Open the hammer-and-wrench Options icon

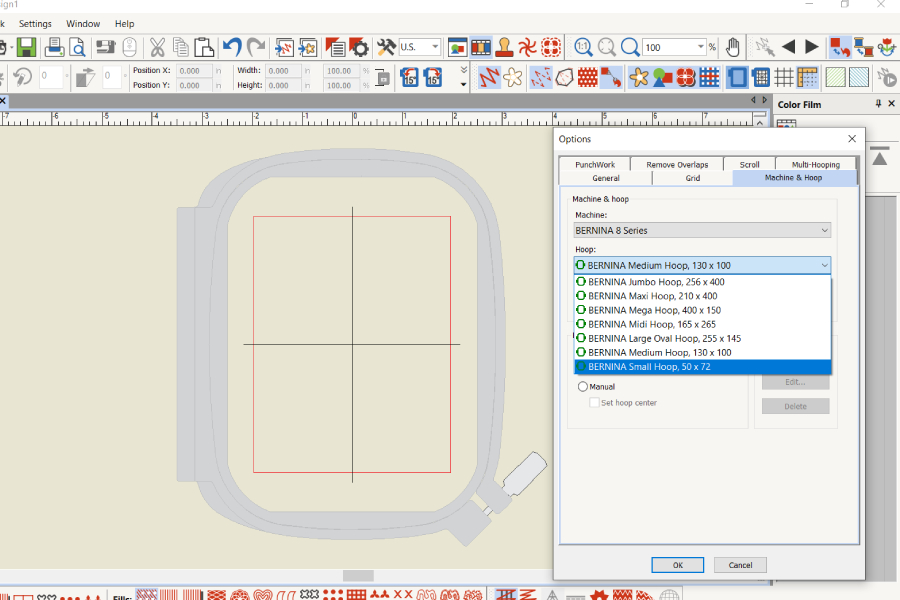pos(386,47)
